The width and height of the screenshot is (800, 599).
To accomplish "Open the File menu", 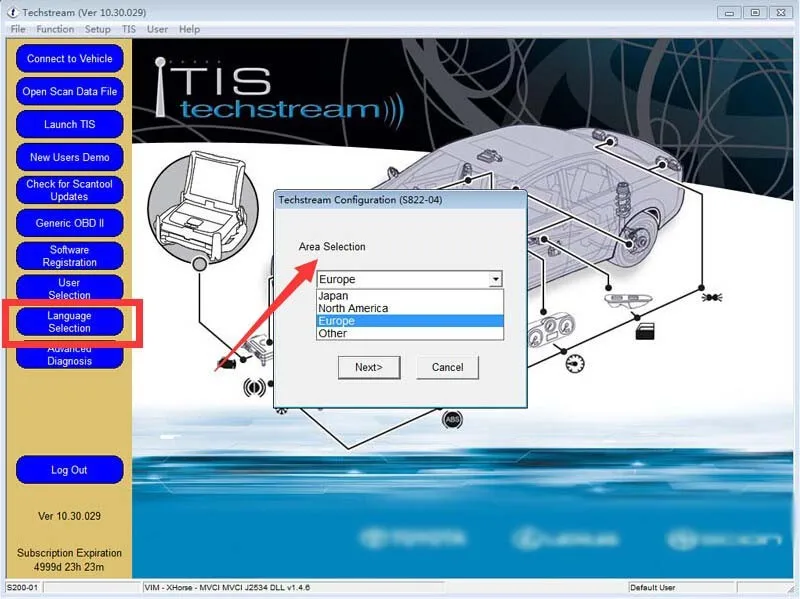I will click(x=18, y=29).
